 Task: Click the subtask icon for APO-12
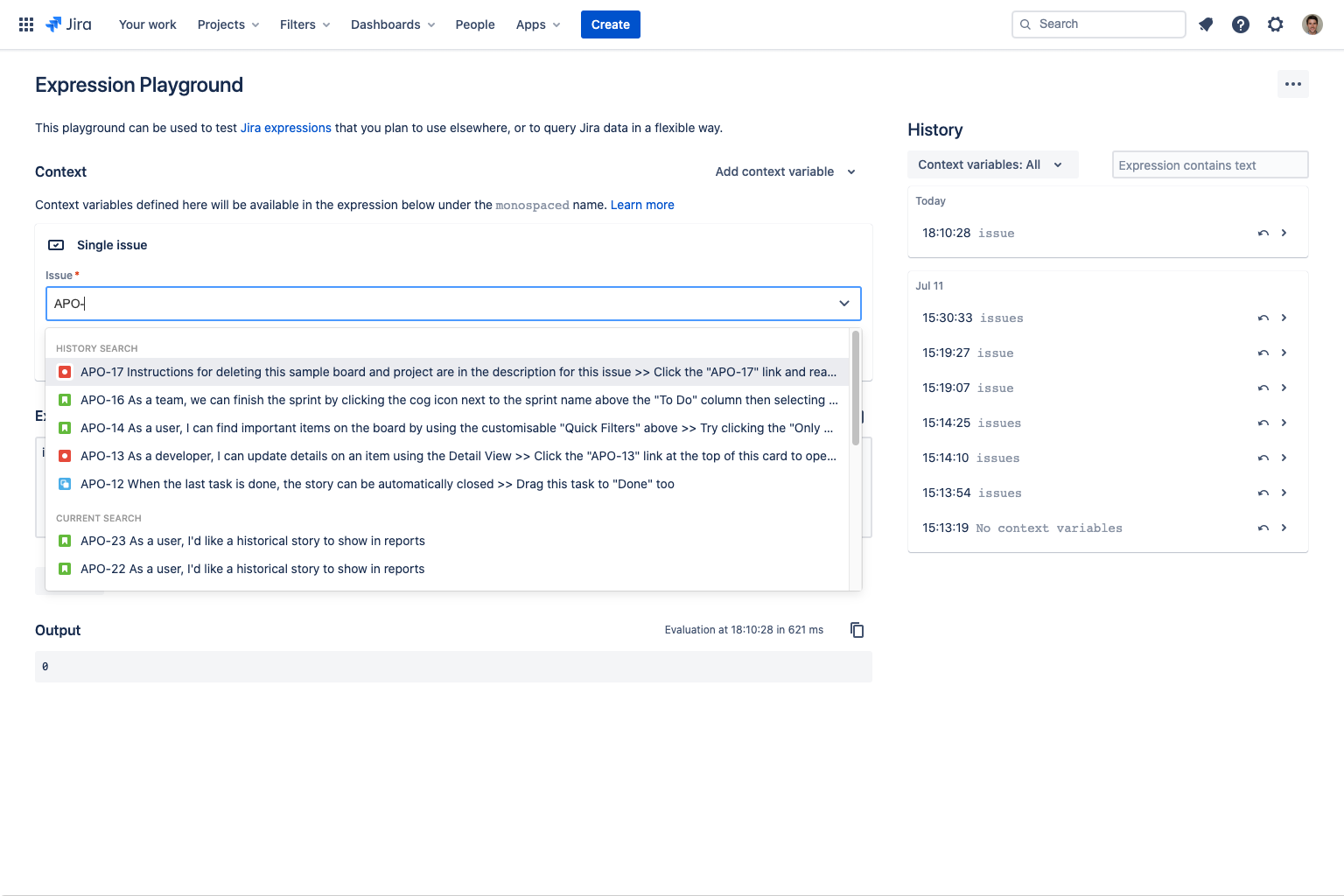pos(65,484)
